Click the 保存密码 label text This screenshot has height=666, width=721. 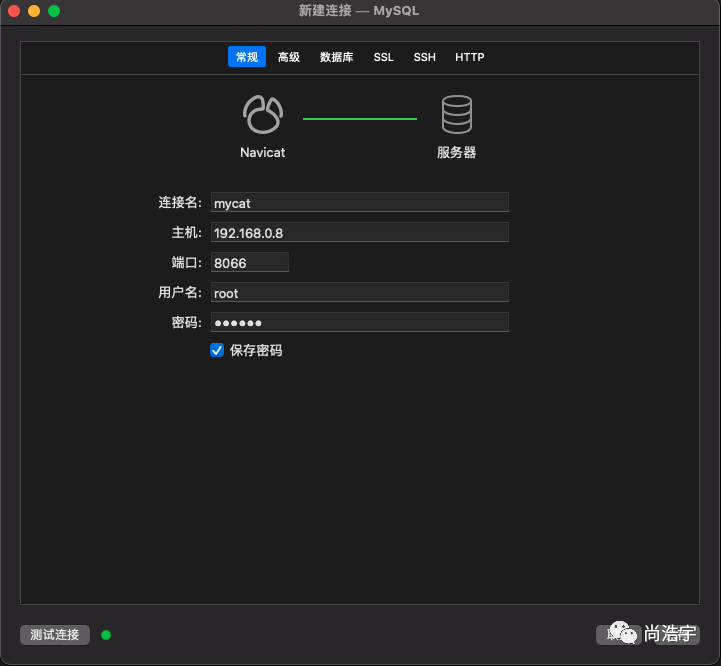256,350
